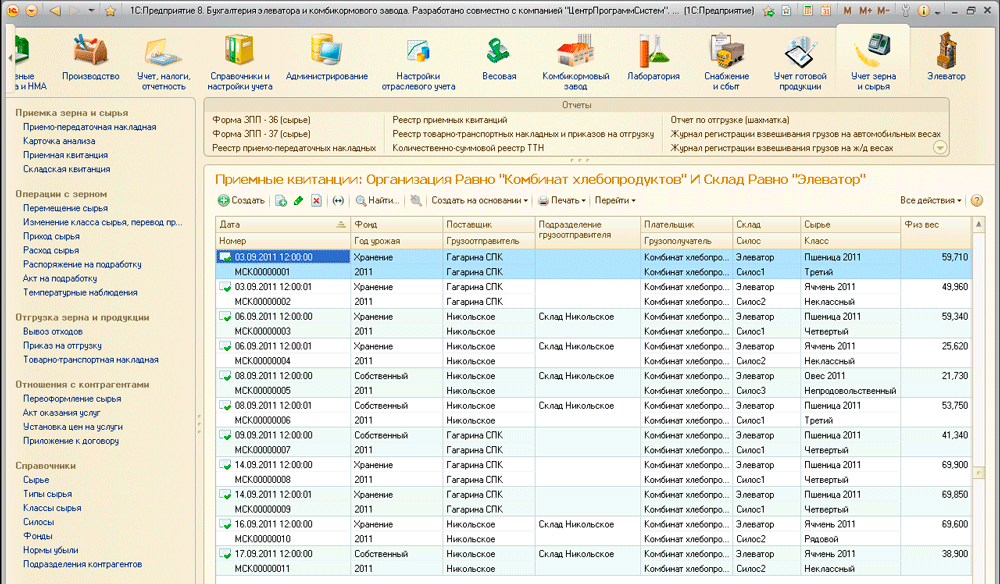
Task: Go to Снабжение и сбыт section
Action: pyautogui.click(x=726, y=62)
